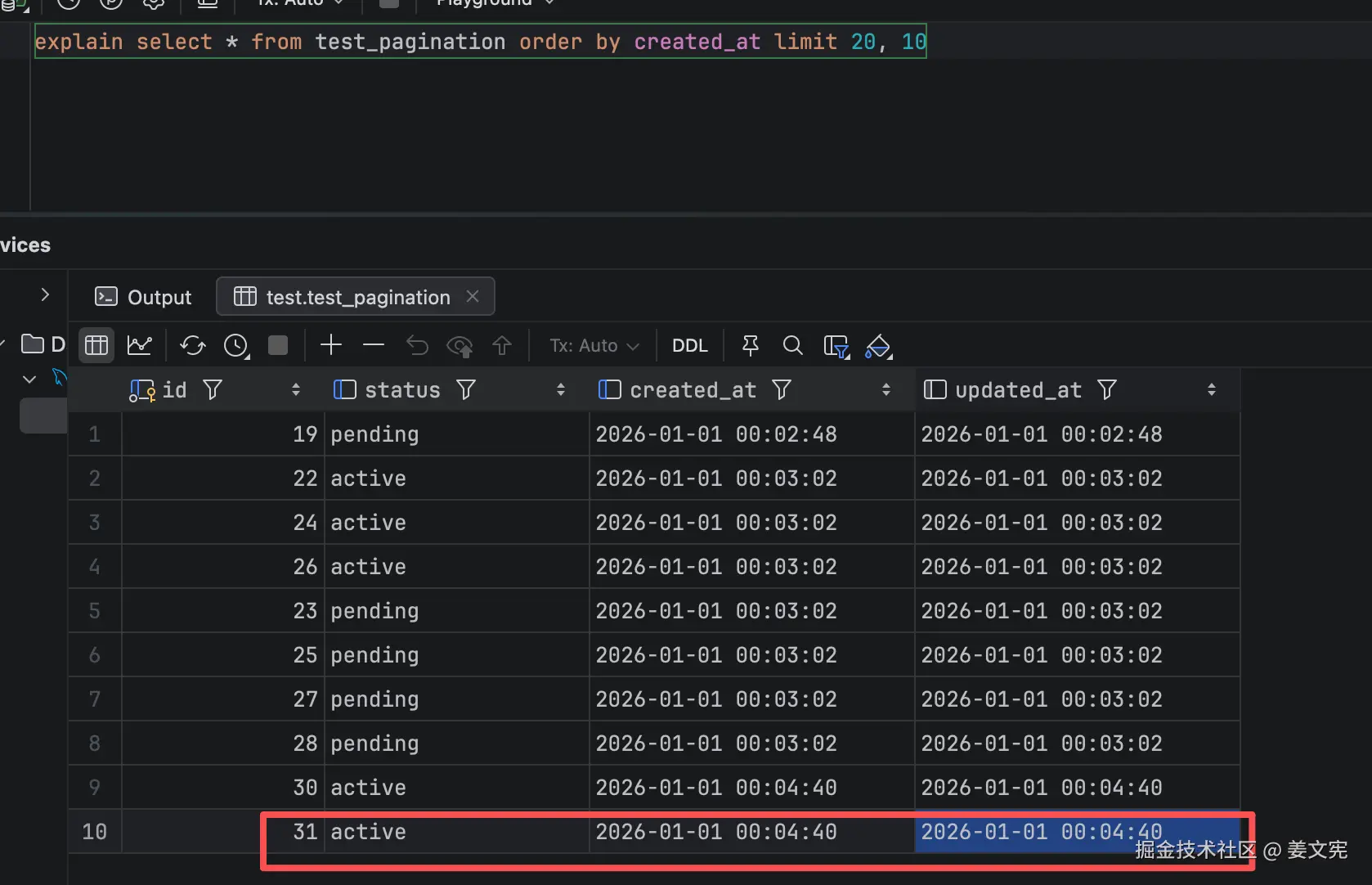Sort by created_at column arrows
Viewport: 1372px width, 885px height.
point(886,390)
